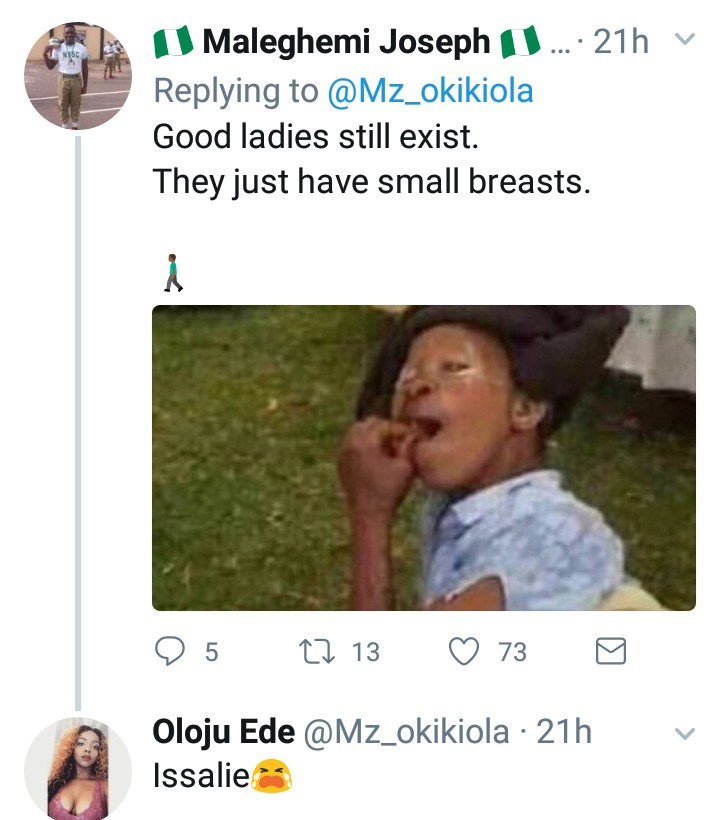The height and width of the screenshot is (820, 720).
Task: Tap the like count 73
Action: tap(512, 653)
